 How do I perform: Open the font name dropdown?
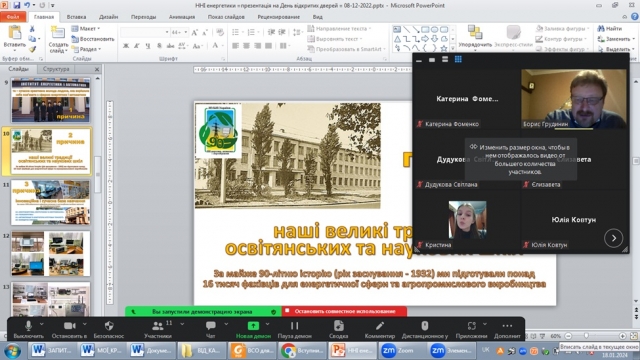pos(167,32)
